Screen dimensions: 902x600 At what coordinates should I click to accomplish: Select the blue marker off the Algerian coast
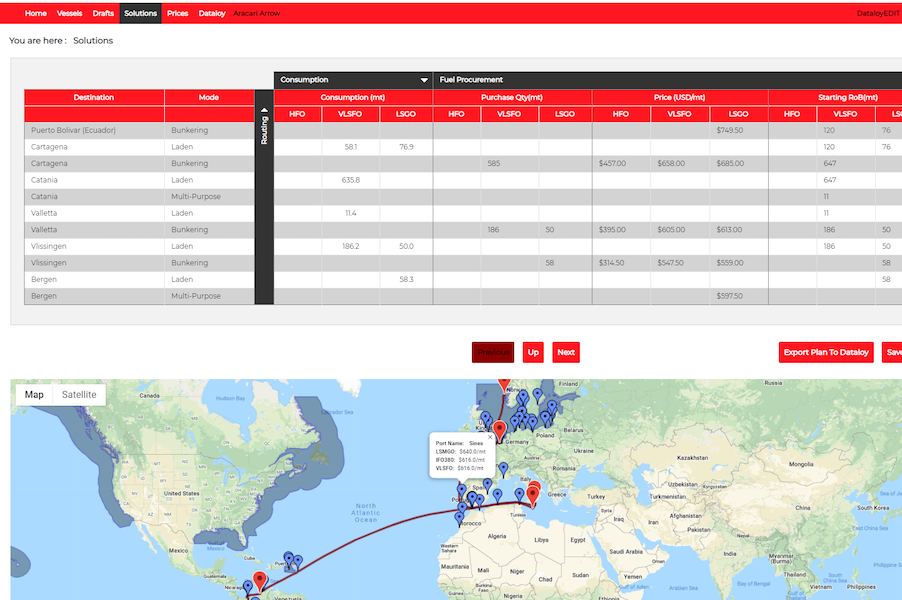click(x=498, y=495)
